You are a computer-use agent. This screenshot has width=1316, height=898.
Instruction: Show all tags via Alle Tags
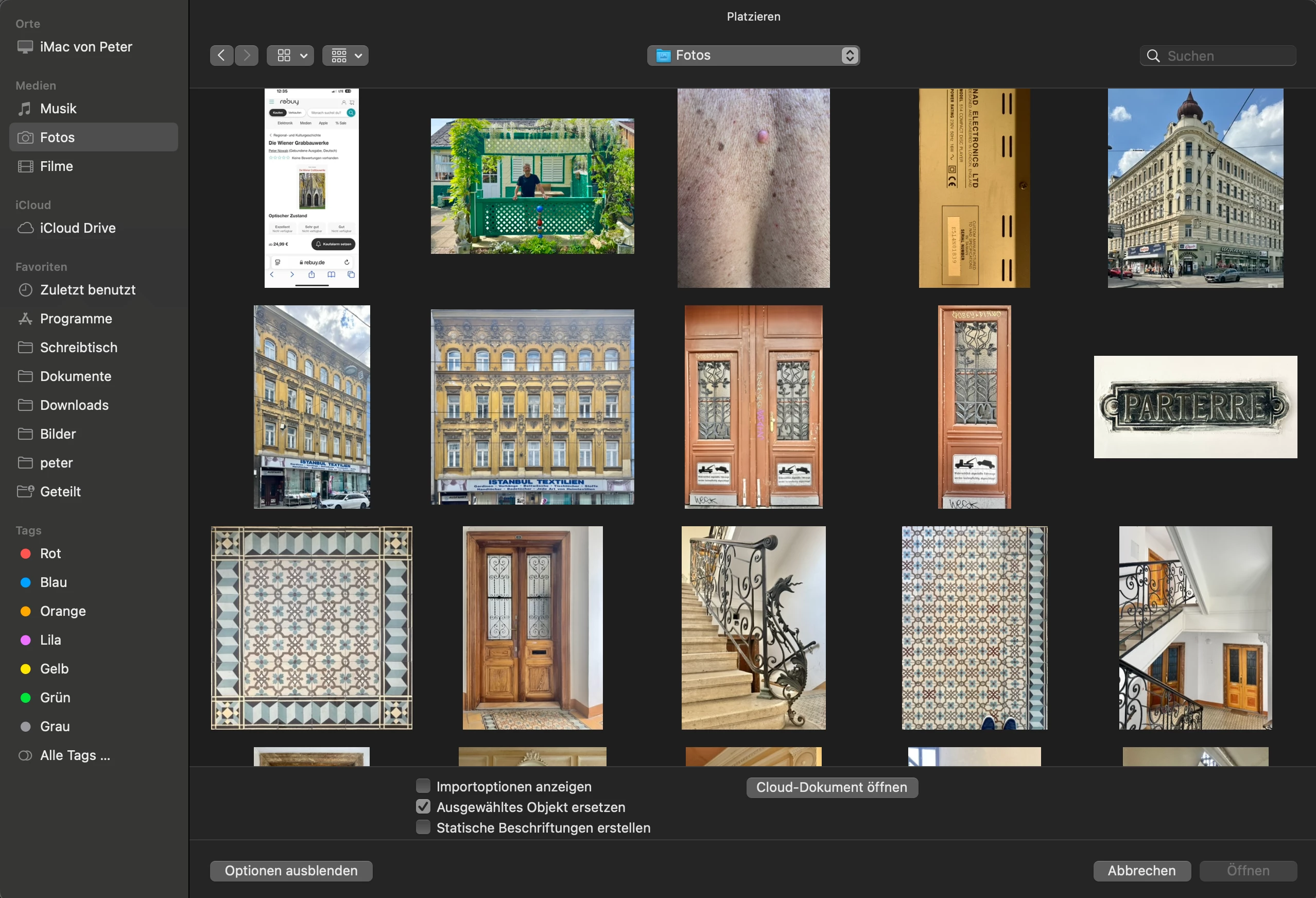click(x=75, y=755)
